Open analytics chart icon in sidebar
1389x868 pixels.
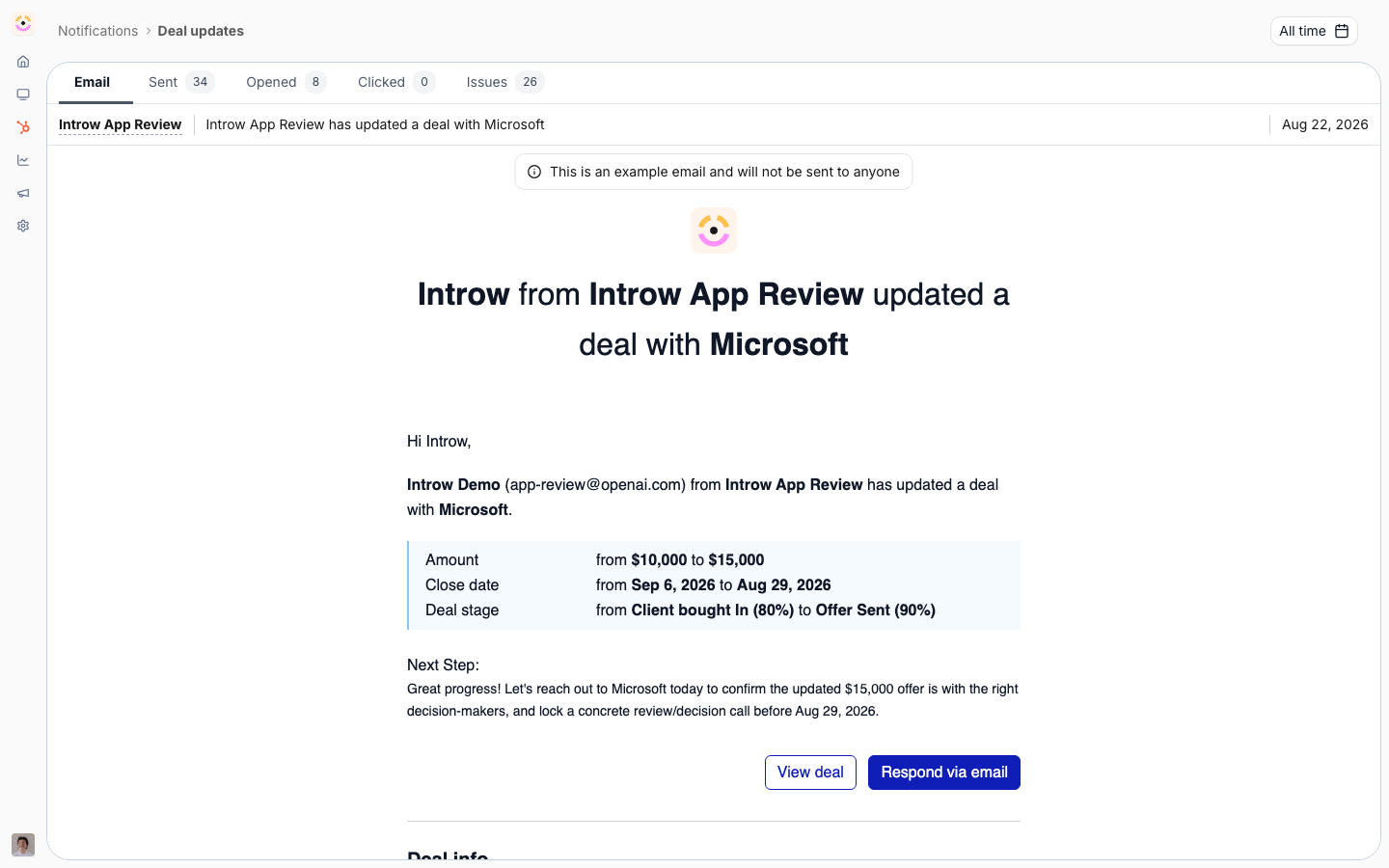pos(23,160)
